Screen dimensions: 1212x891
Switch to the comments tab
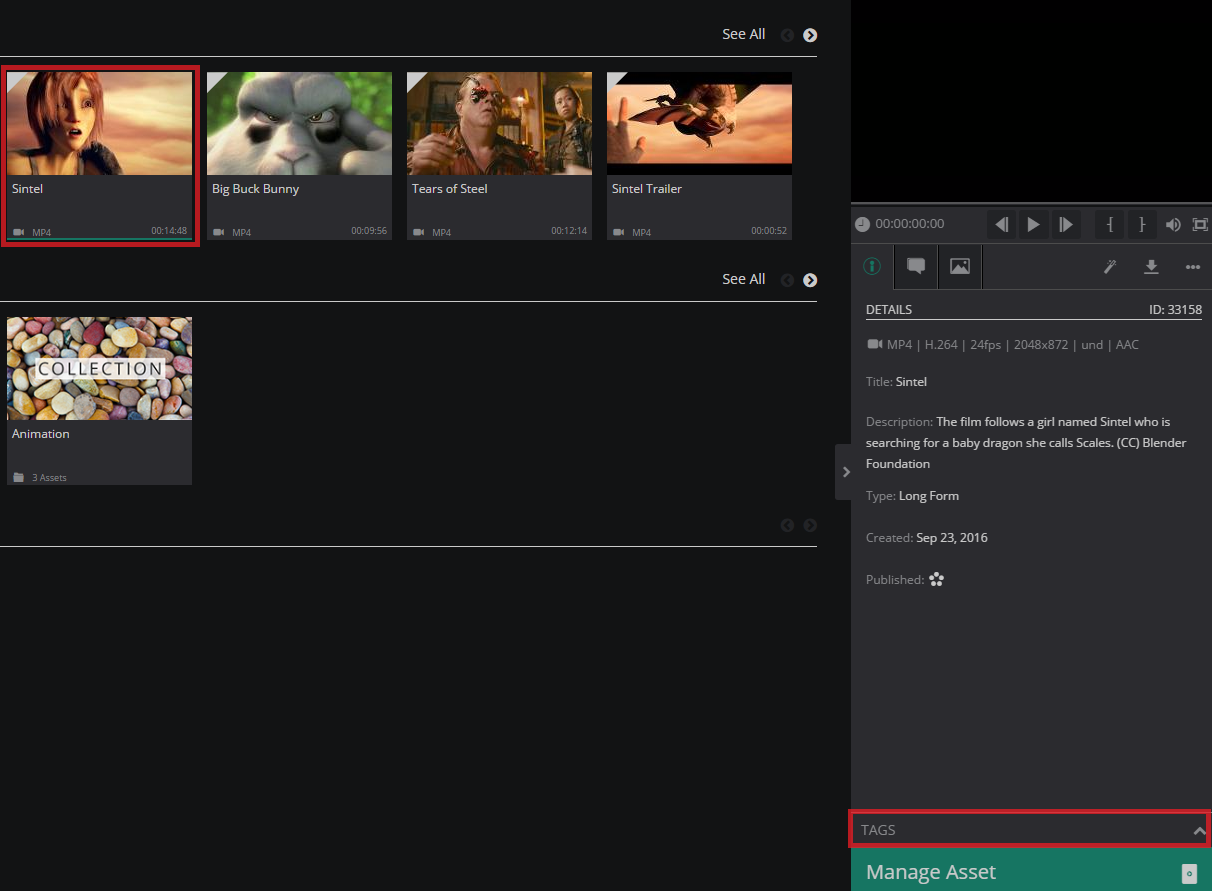point(916,267)
